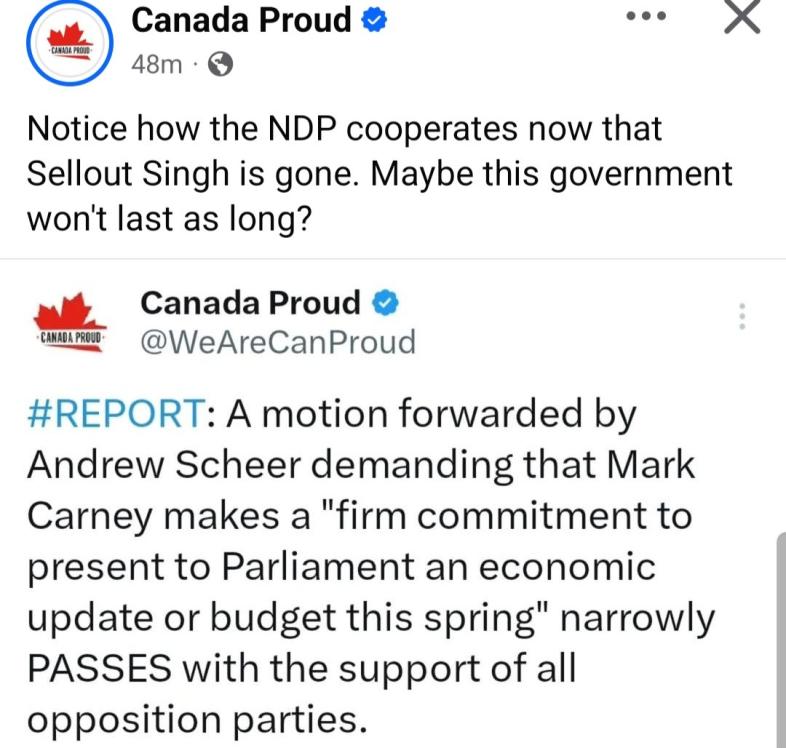Click the #REPORT hashtag
The width and height of the screenshot is (786, 748).
click(x=113, y=415)
